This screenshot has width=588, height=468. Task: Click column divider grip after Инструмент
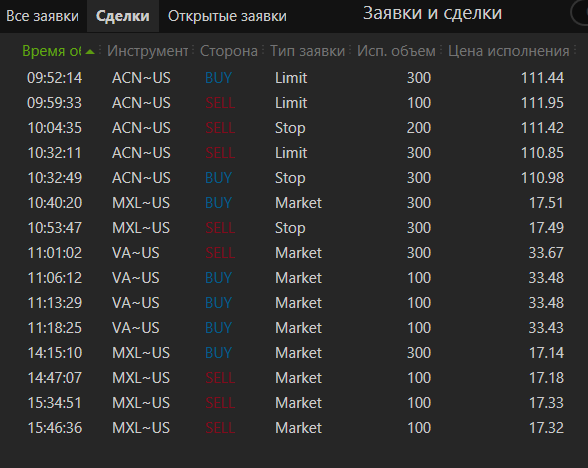pos(194,50)
